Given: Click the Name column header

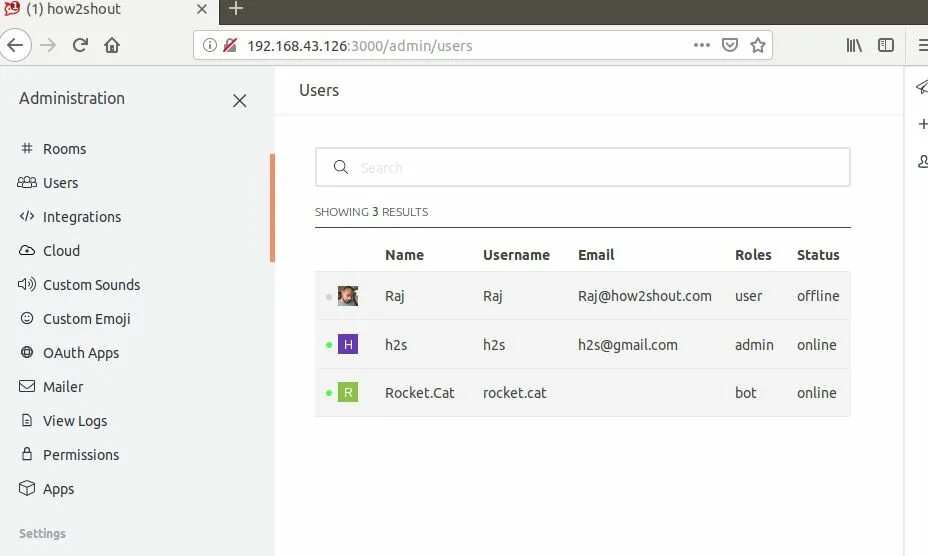Looking at the screenshot, I should 404,255.
